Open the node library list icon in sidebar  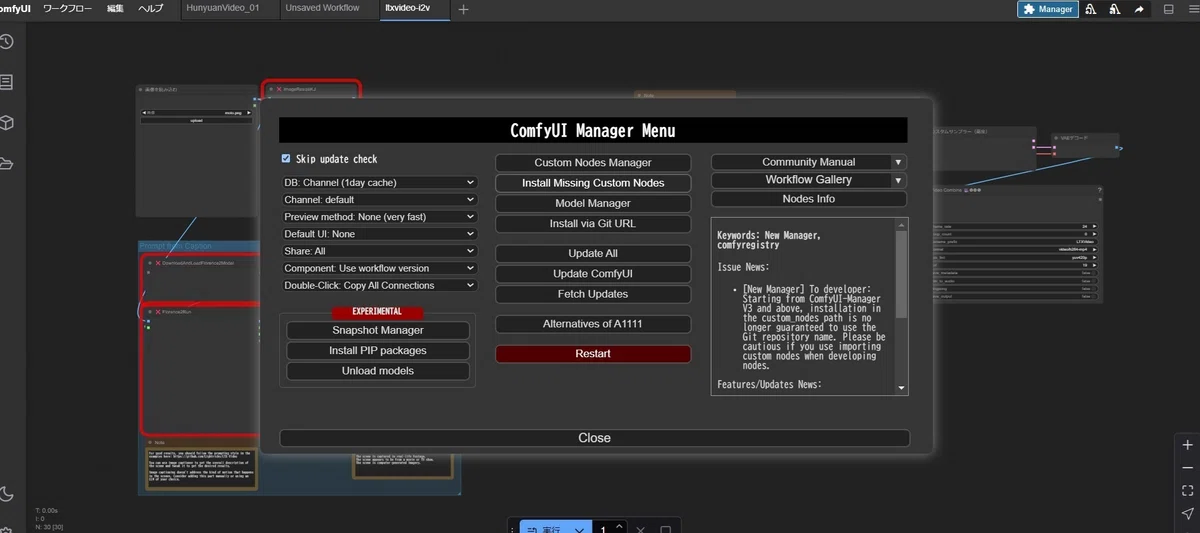(x=6, y=82)
